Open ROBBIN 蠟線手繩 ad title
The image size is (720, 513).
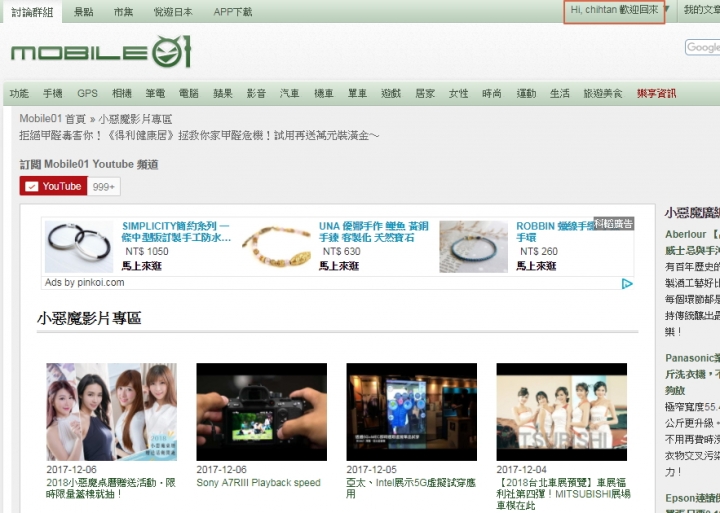click(555, 232)
